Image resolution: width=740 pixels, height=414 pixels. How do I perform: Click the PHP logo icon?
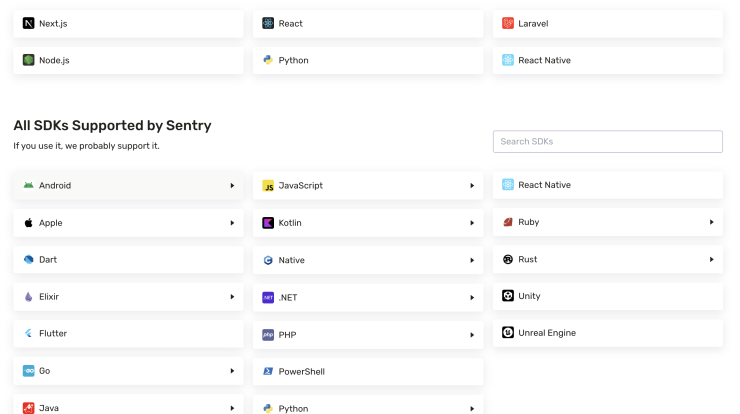click(268, 335)
